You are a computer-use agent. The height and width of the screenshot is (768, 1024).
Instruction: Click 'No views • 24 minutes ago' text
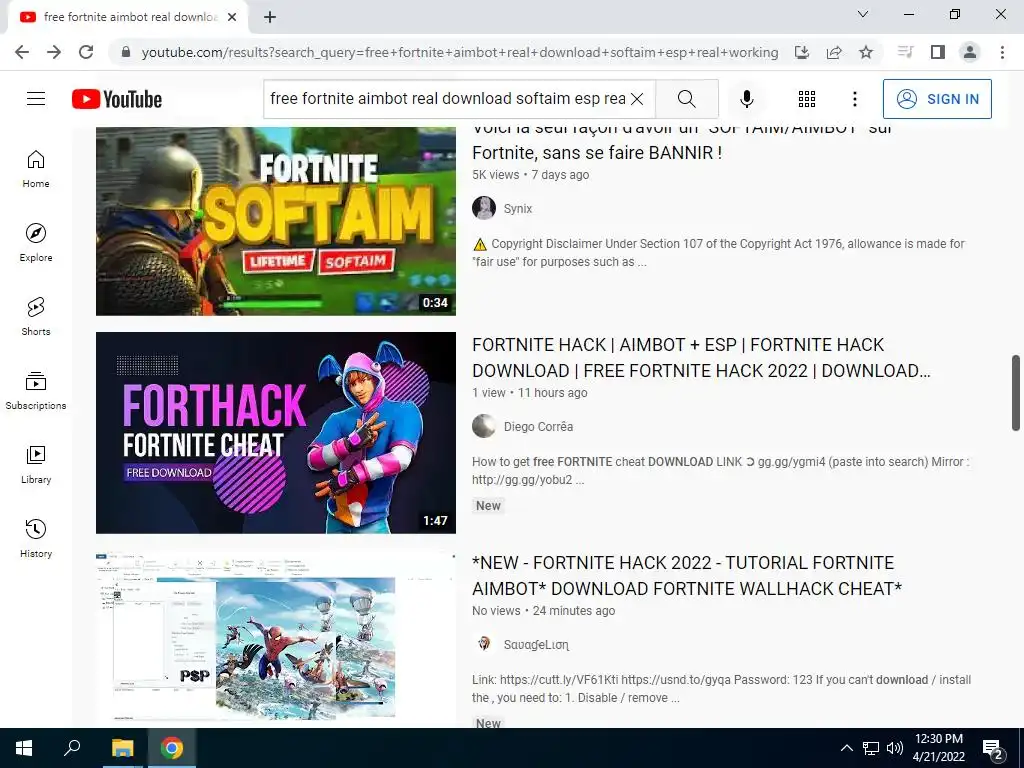pos(543,611)
